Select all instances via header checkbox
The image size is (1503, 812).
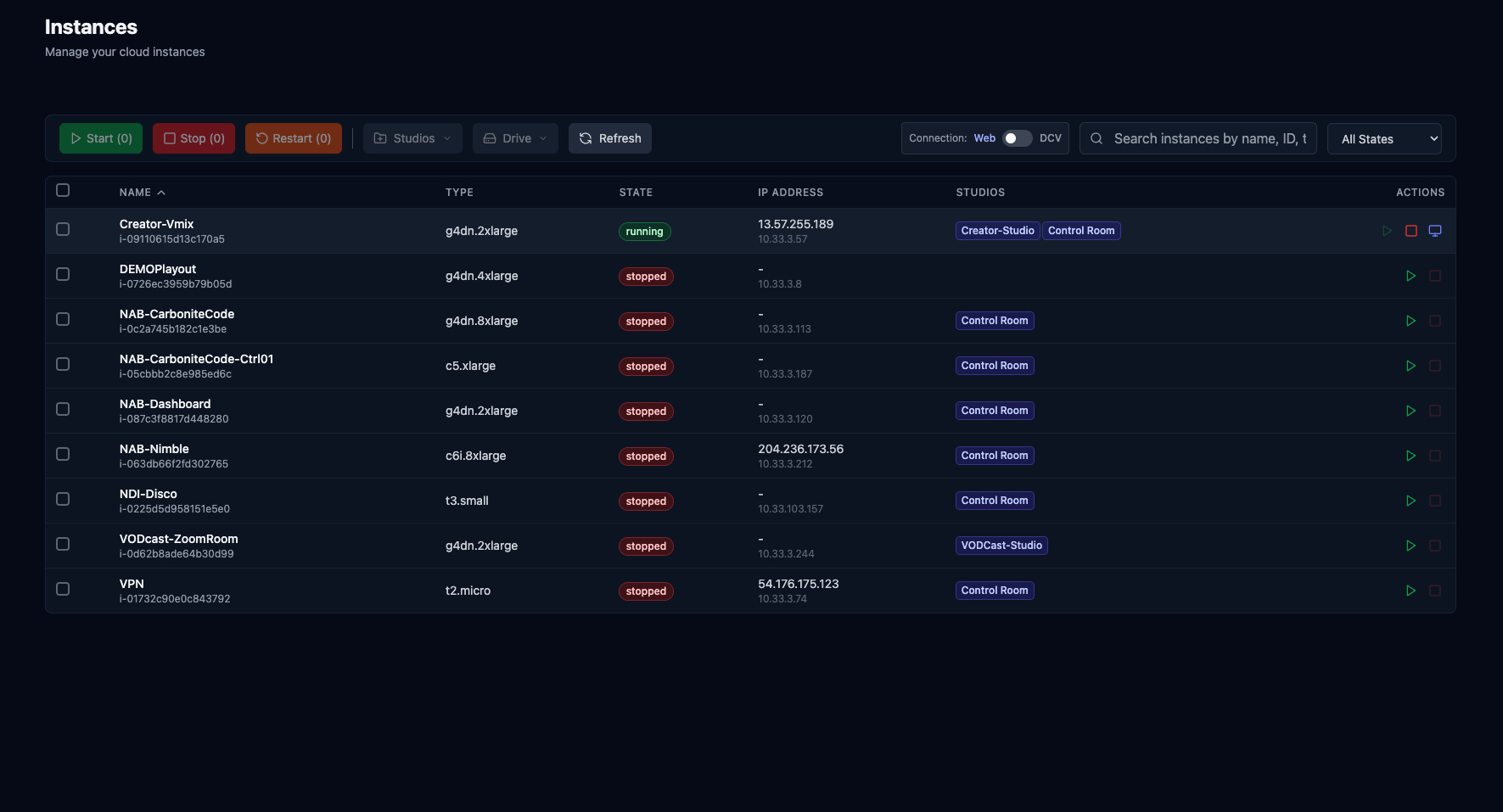pos(63,190)
